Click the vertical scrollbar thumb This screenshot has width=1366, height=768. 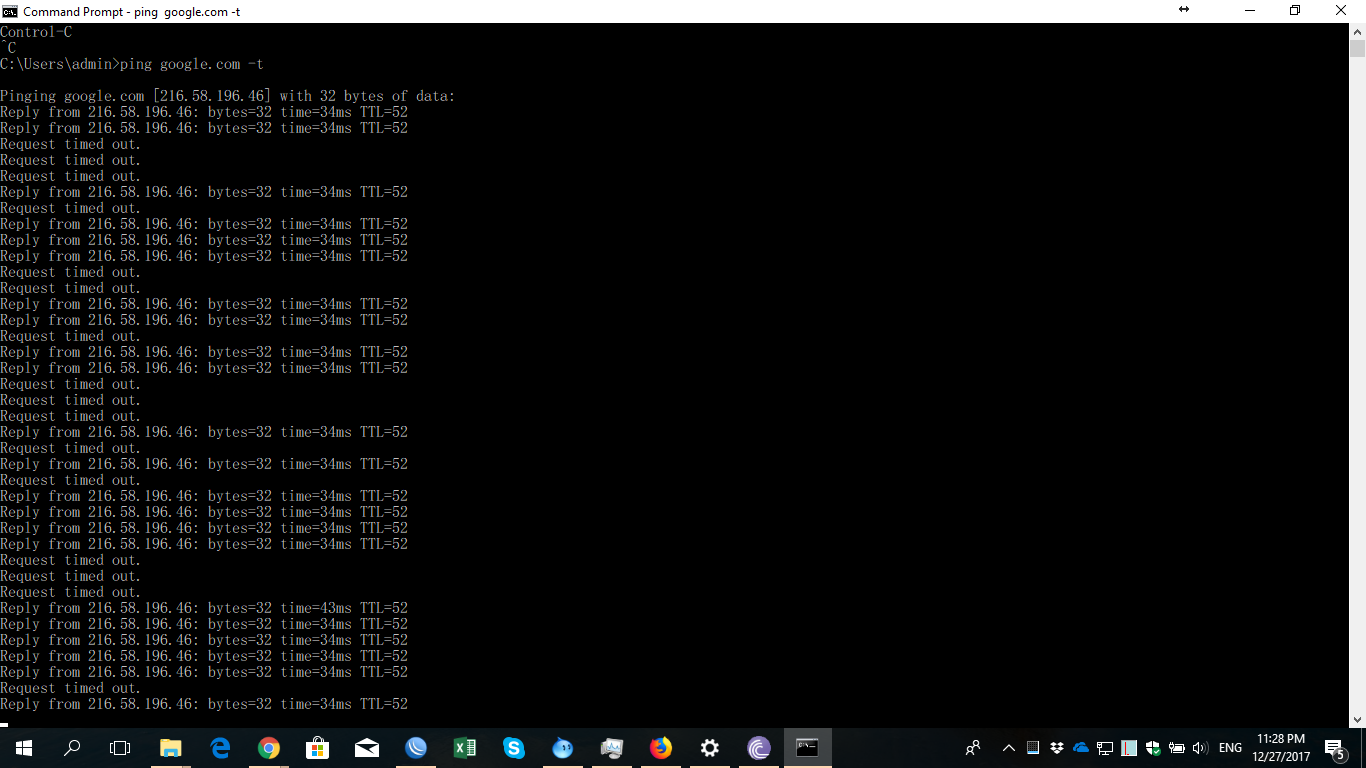(1357, 49)
